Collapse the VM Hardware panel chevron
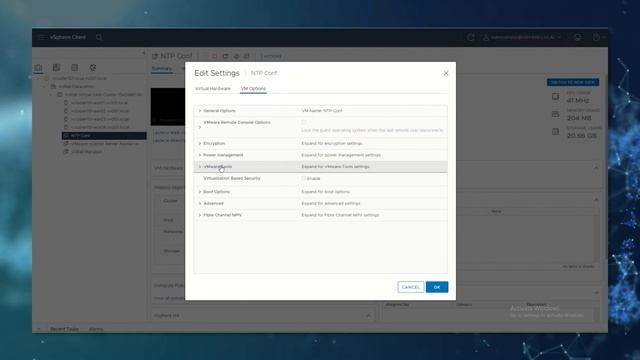 [x=596, y=168]
